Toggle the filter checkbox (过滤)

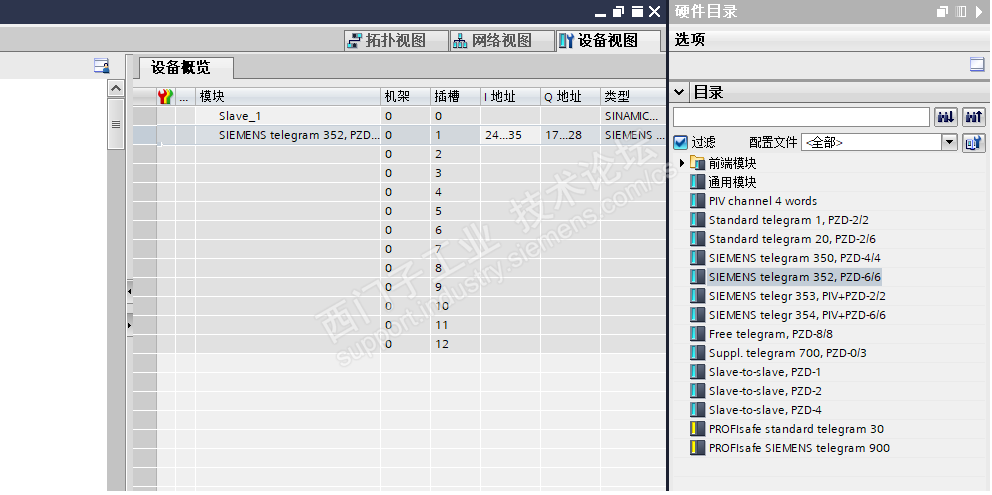(680, 142)
